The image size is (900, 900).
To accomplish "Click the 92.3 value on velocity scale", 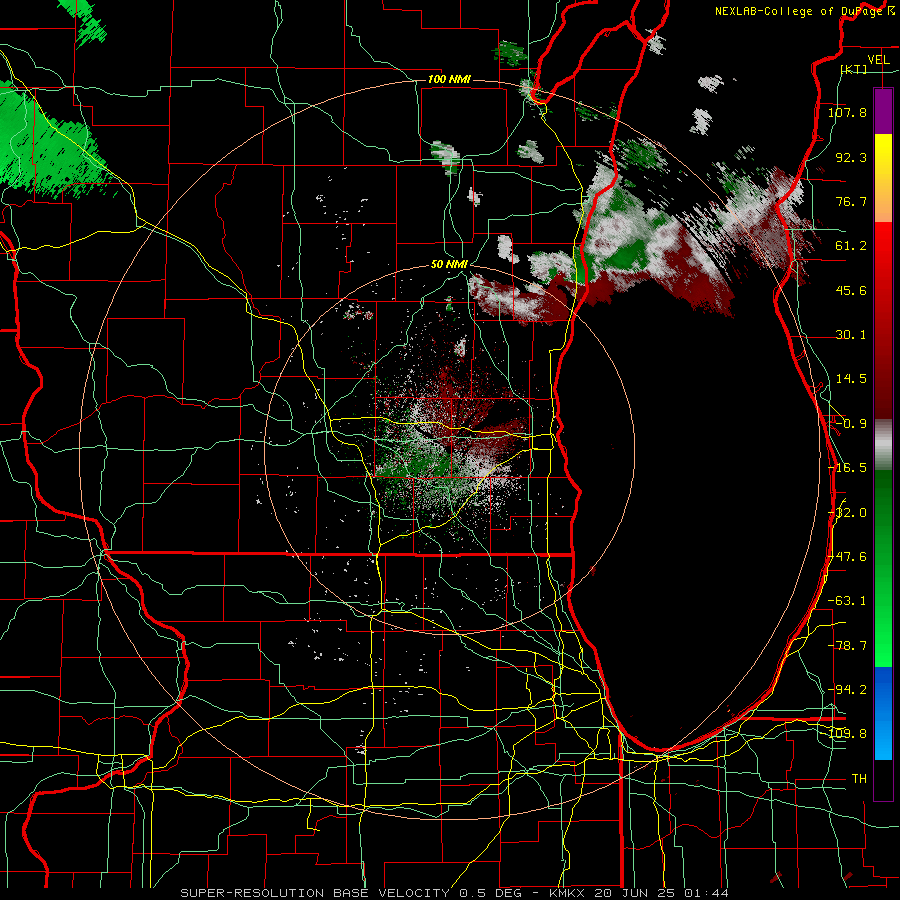I will [851, 157].
